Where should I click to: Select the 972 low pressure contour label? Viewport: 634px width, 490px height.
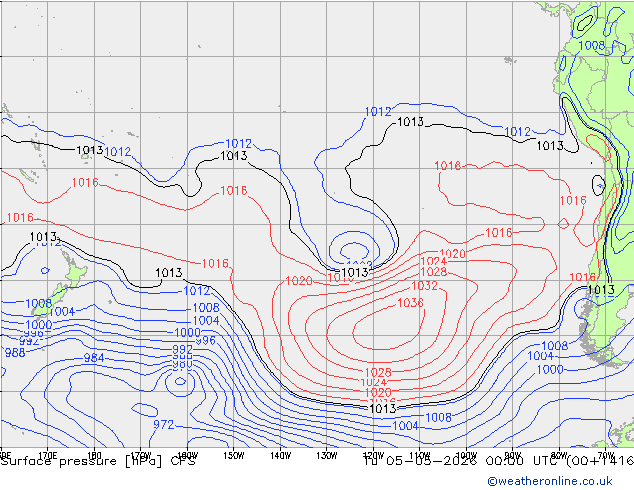pos(163,425)
